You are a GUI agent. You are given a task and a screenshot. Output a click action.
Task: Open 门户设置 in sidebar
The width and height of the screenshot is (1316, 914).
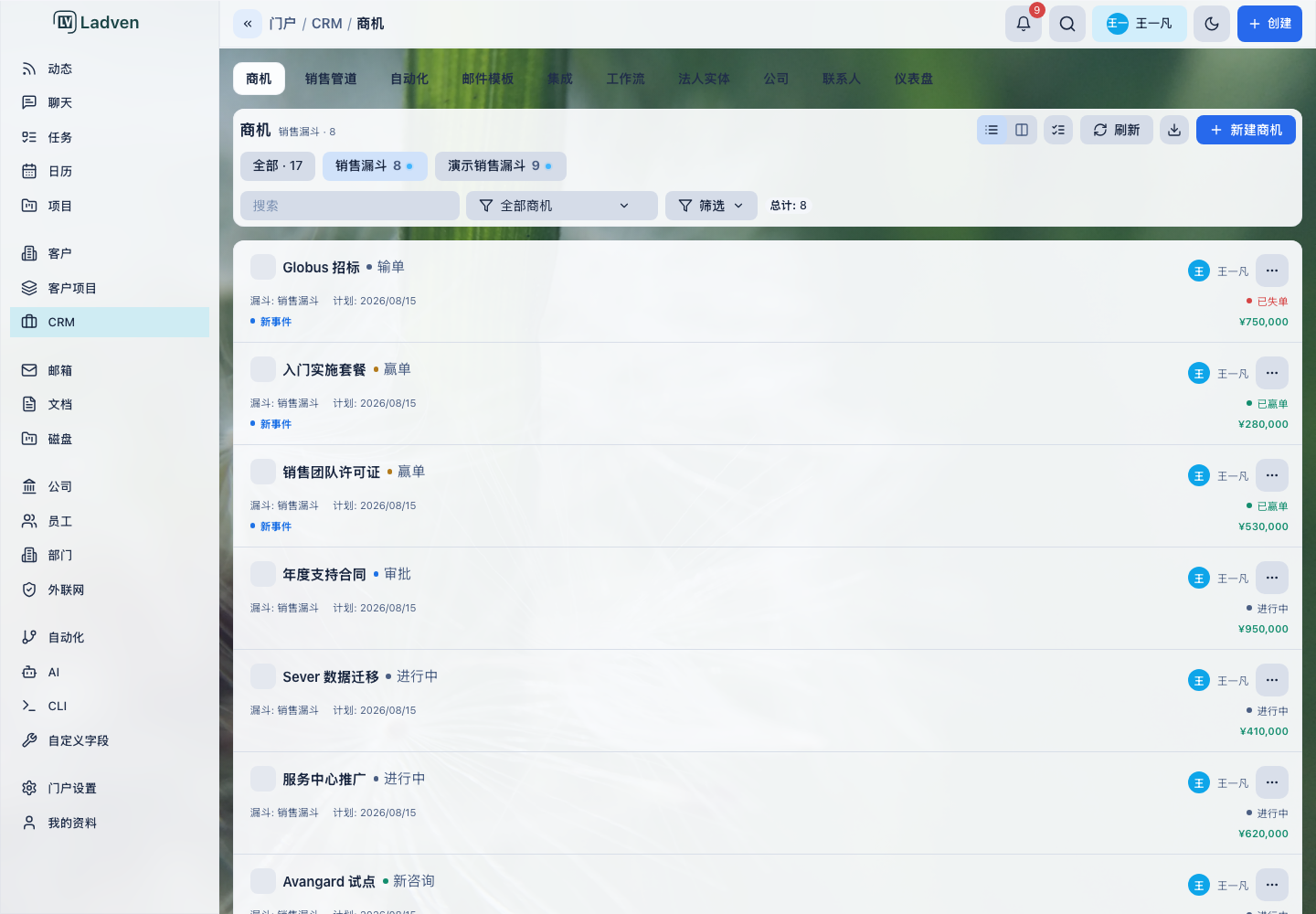pos(110,788)
